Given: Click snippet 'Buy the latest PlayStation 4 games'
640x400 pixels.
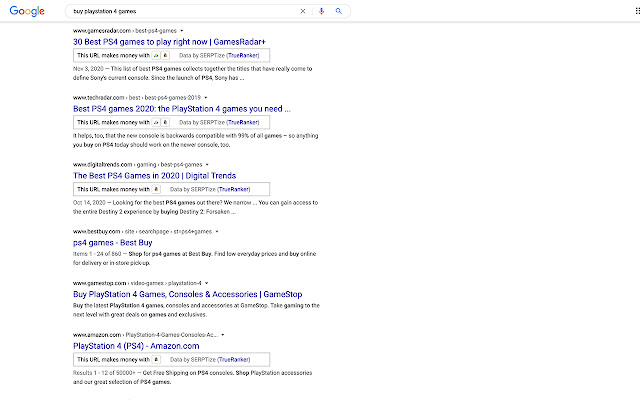Looking at the screenshot, I should point(196,310).
